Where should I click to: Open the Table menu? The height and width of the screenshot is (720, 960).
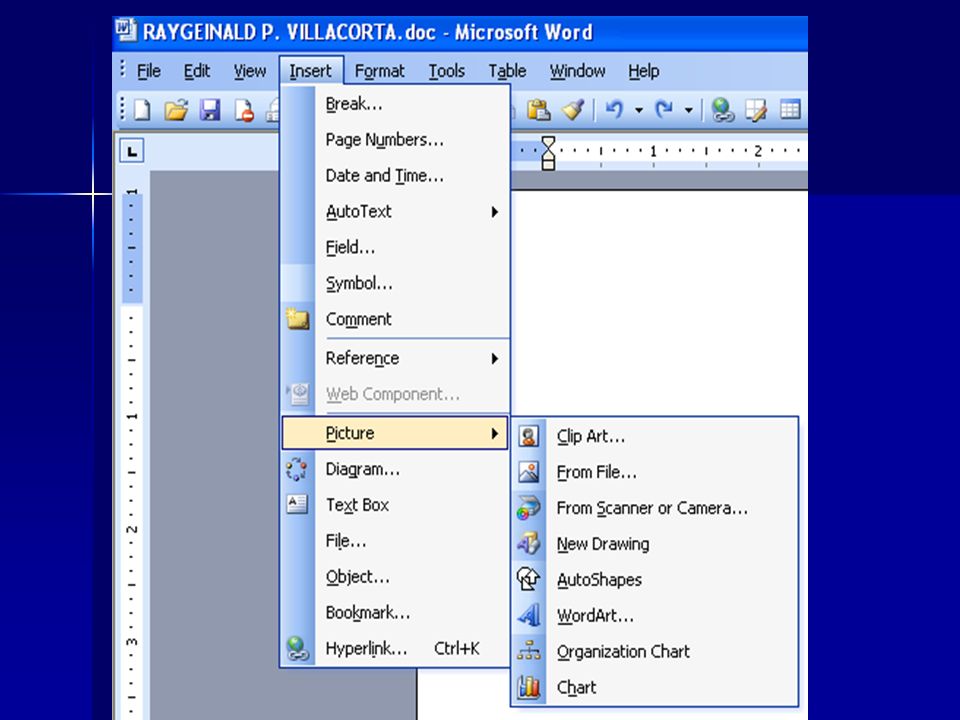pos(508,71)
